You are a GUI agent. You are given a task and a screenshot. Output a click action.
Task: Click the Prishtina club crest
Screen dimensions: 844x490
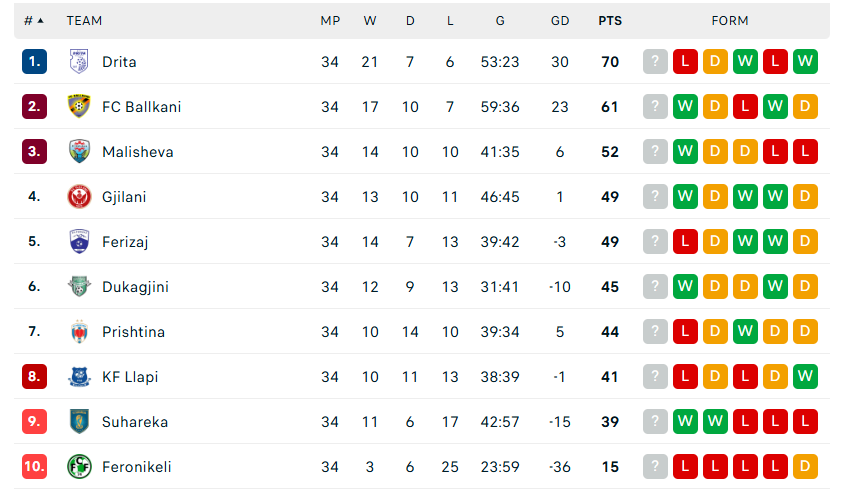point(79,332)
